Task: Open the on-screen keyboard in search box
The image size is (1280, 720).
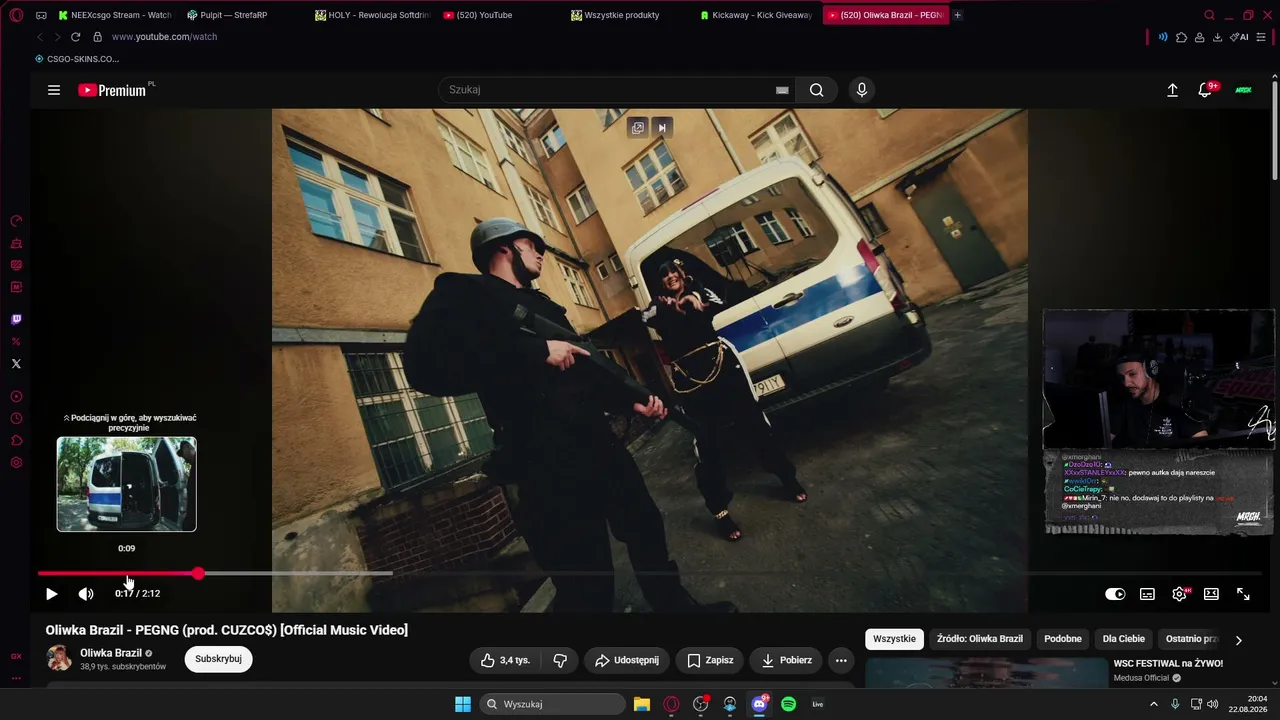Action: [x=782, y=90]
